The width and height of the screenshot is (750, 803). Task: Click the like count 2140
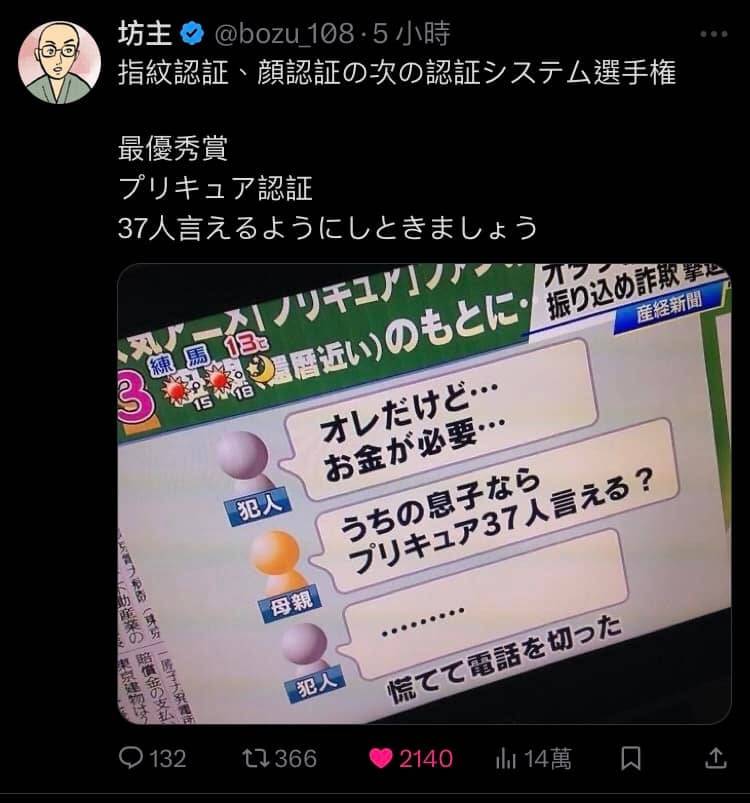[x=426, y=758]
